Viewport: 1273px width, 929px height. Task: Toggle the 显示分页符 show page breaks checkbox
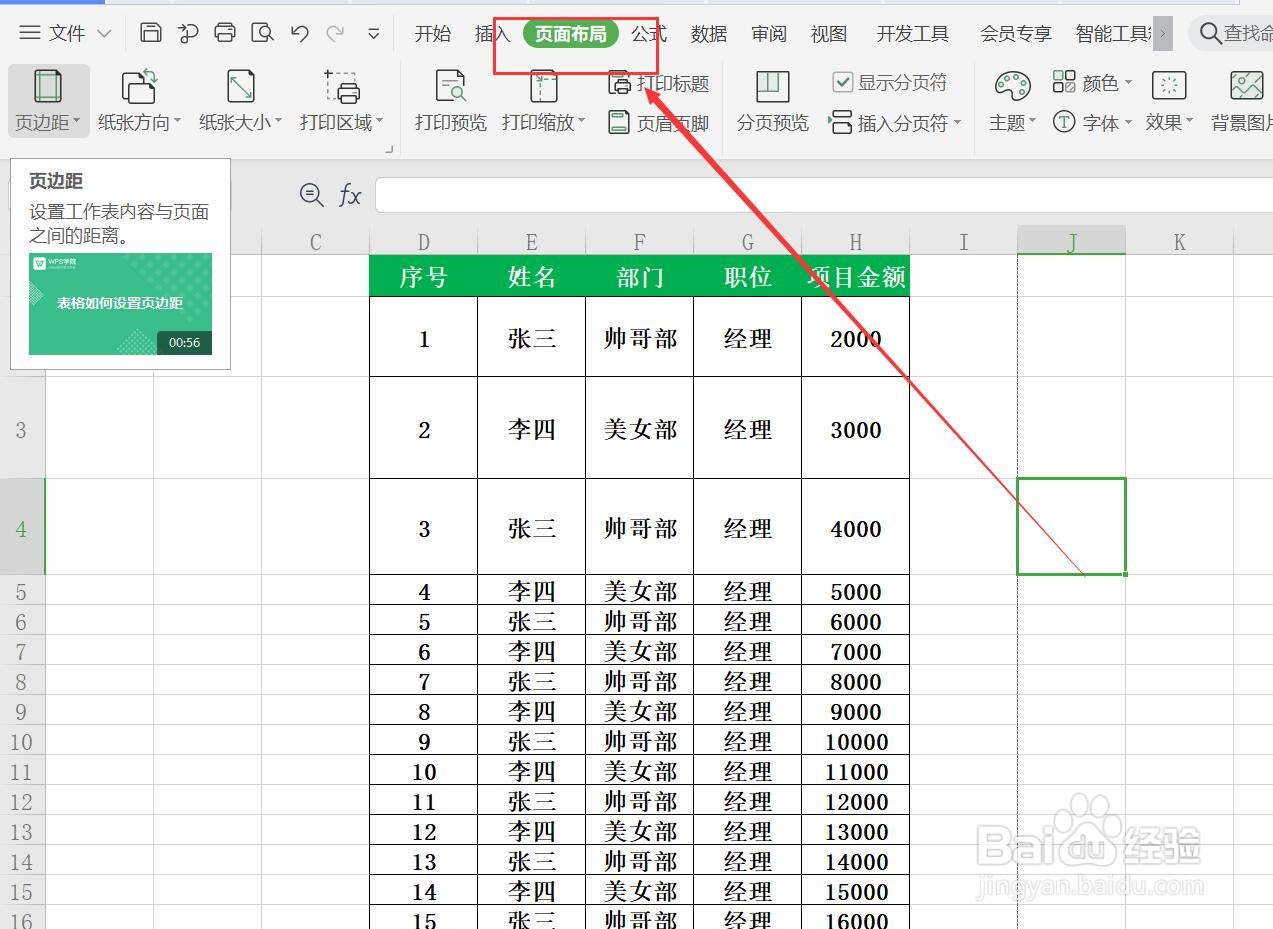click(x=842, y=82)
